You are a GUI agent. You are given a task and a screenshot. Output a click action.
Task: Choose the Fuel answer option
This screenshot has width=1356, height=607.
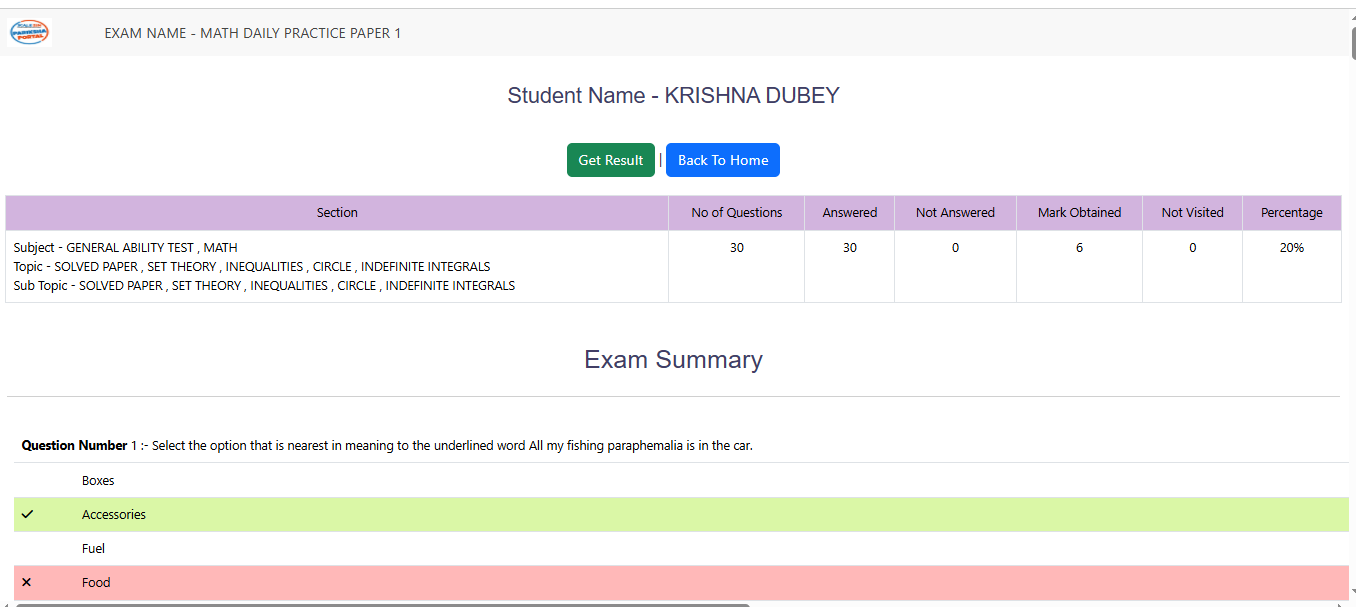pyautogui.click(x=93, y=548)
